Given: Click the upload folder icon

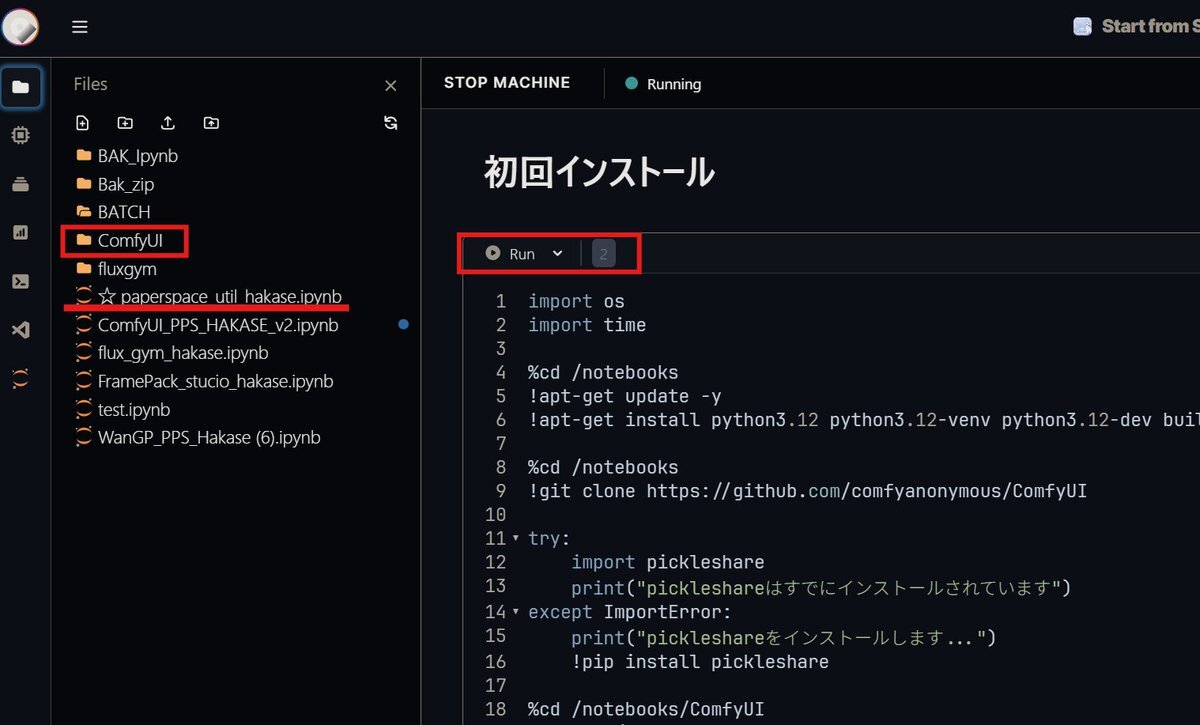Looking at the screenshot, I should [x=211, y=123].
